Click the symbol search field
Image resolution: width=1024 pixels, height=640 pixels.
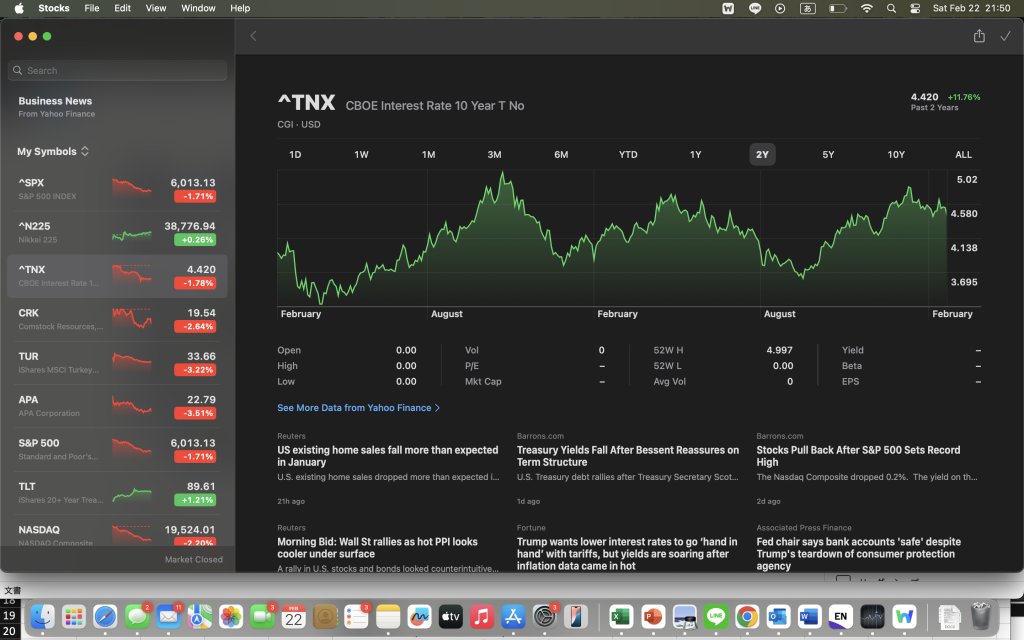[x=118, y=71]
